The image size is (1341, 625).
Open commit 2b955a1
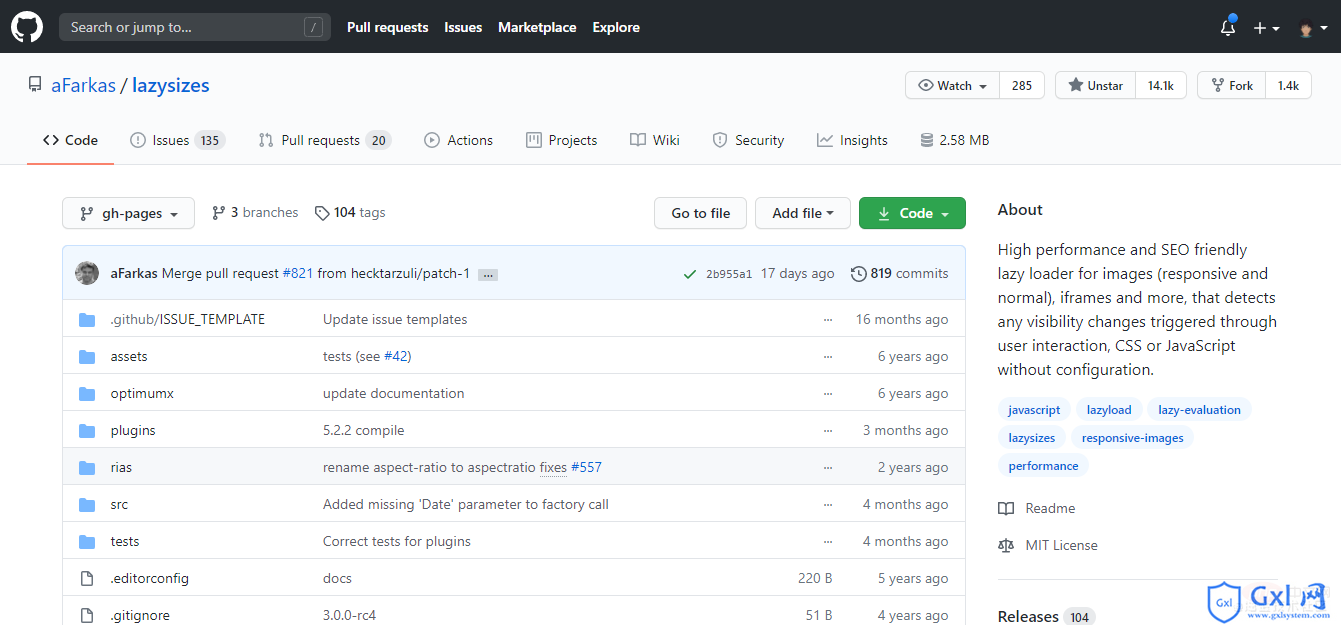pyautogui.click(x=729, y=274)
